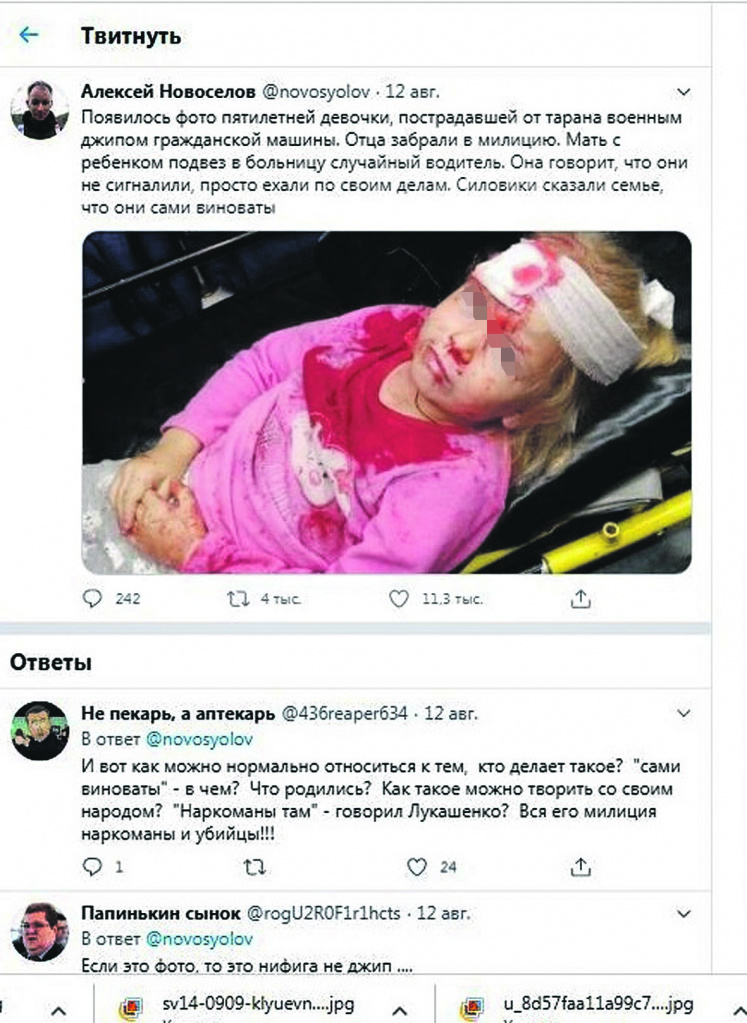Viewport: 747px width, 1023px height.
Task: Like the reply with 24 likes
Action: click(x=416, y=866)
